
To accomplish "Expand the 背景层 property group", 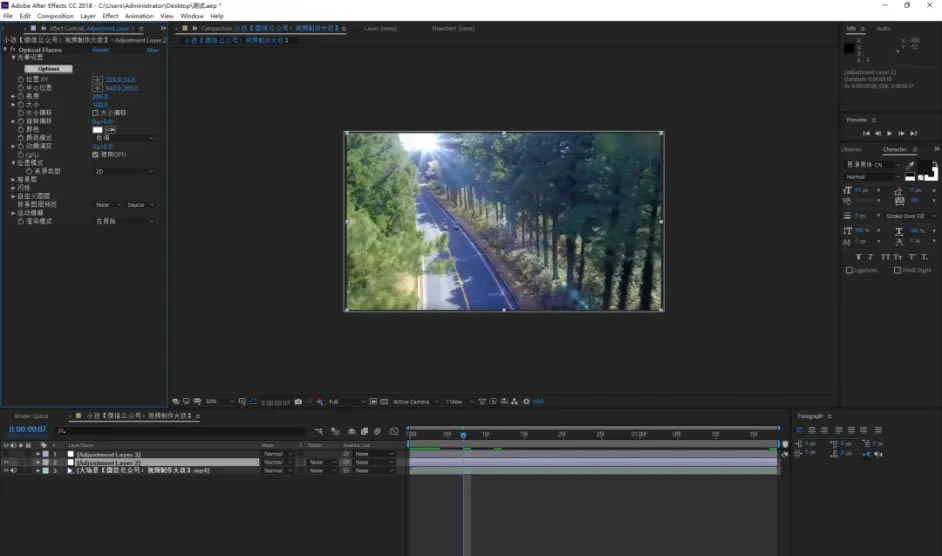I will pyautogui.click(x=14, y=179).
